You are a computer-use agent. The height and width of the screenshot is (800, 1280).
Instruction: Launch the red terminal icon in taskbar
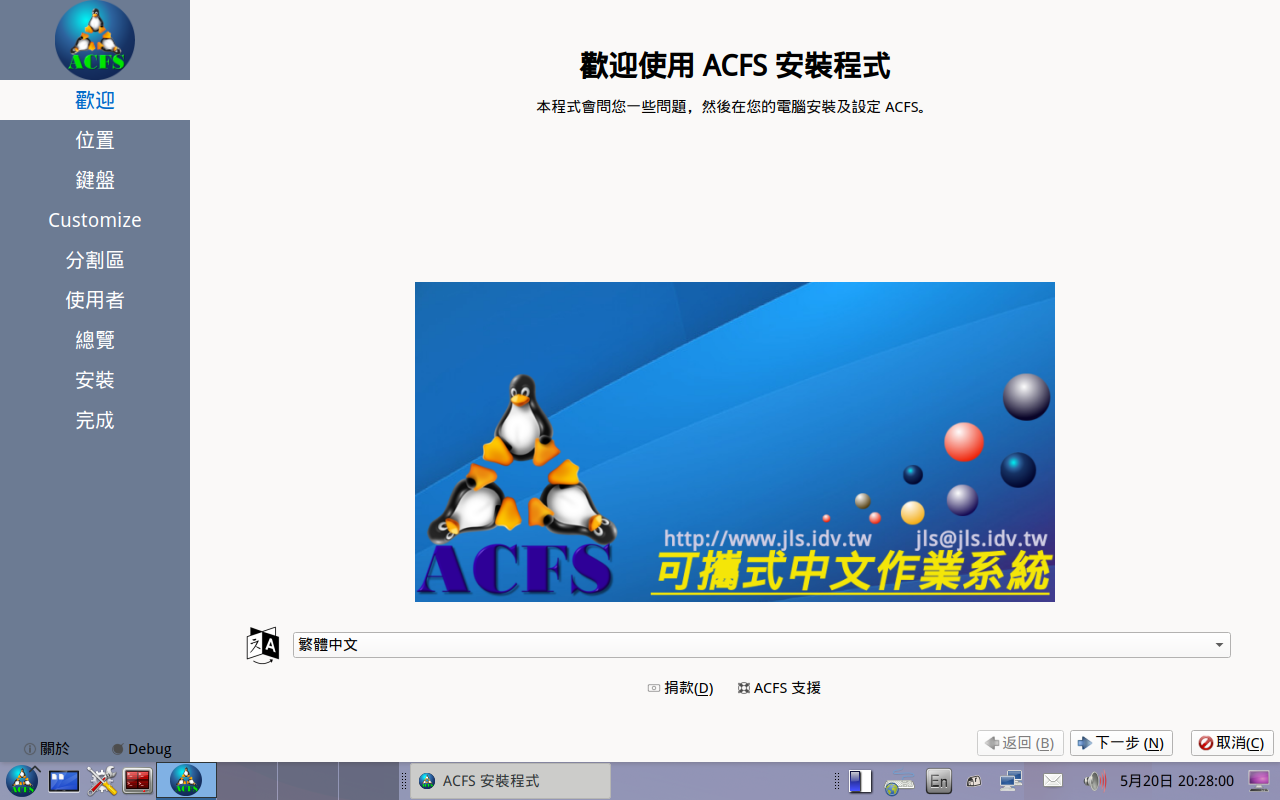[x=138, y=781]
